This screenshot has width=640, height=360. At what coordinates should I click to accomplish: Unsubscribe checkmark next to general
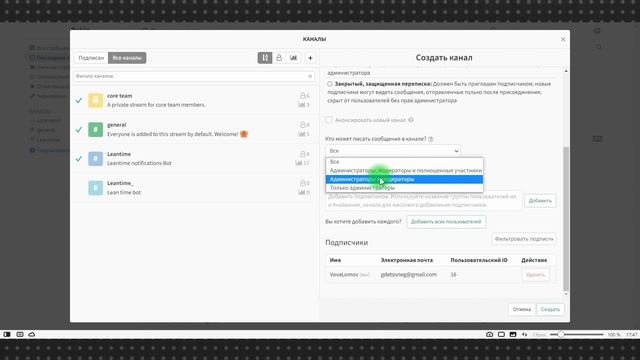pyautogui.click(x=79, y=129)
